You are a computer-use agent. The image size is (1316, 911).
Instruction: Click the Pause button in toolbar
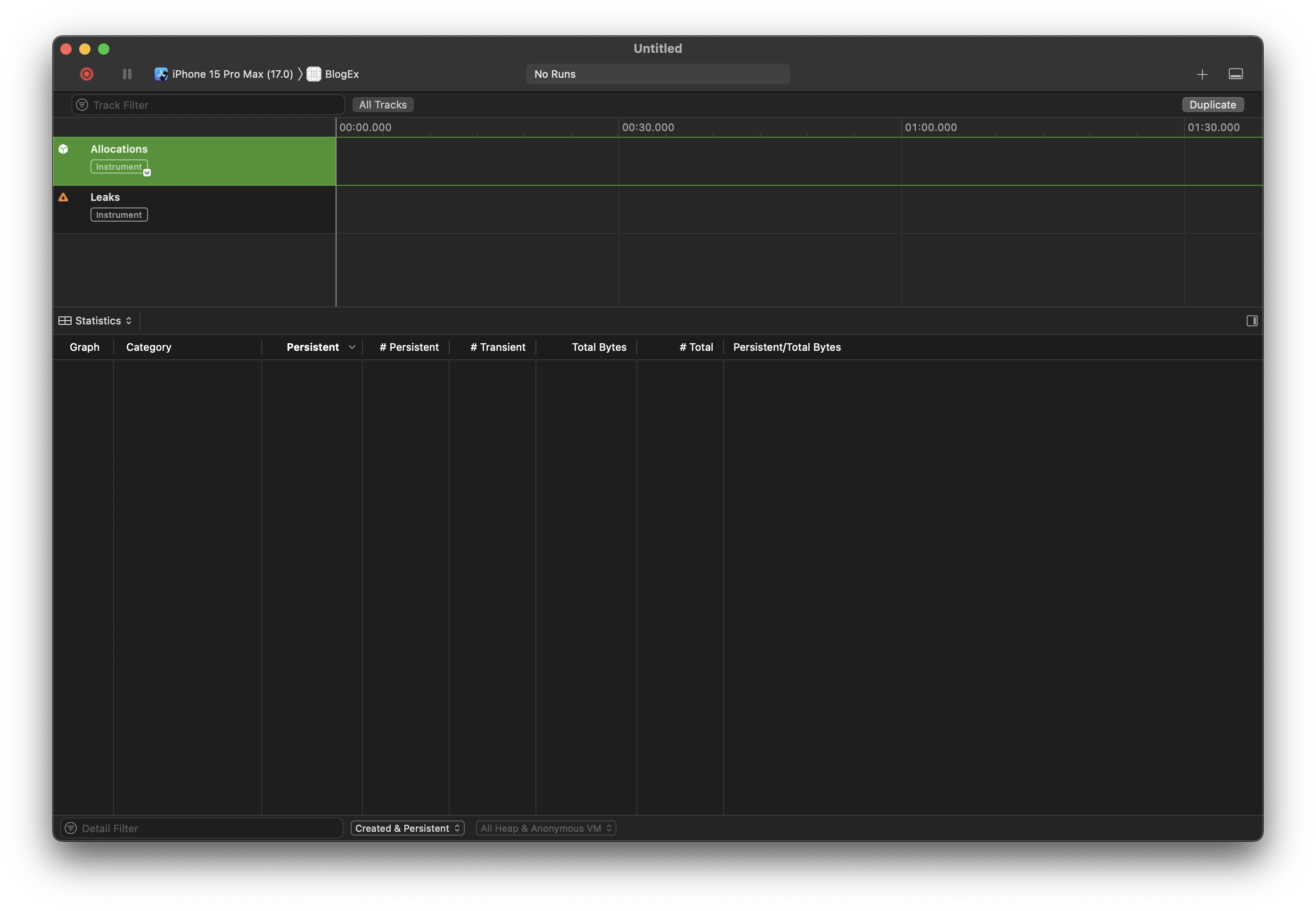point(127,74)
